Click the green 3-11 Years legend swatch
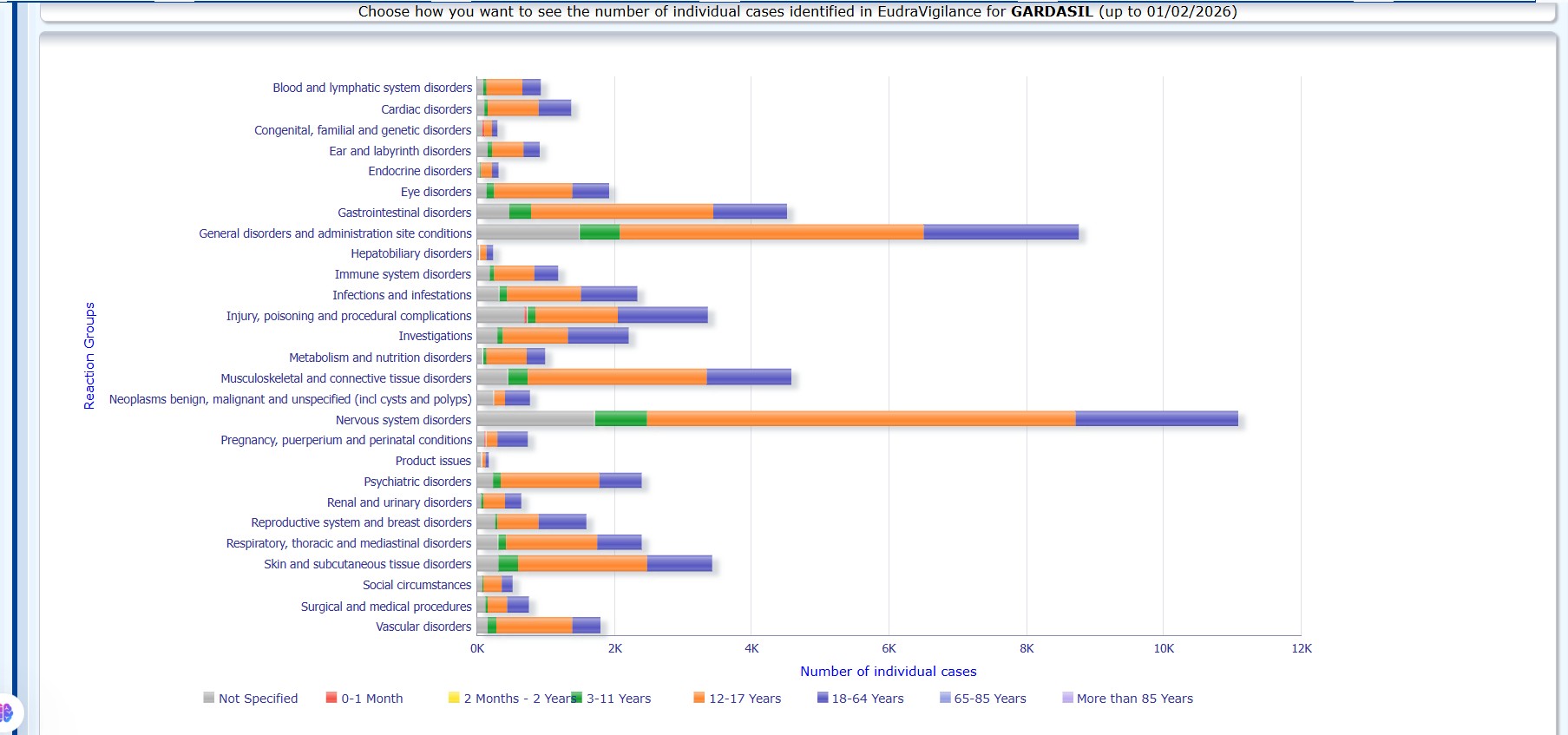The width and height of the screenshot is (1568, 735). (577, 698)
